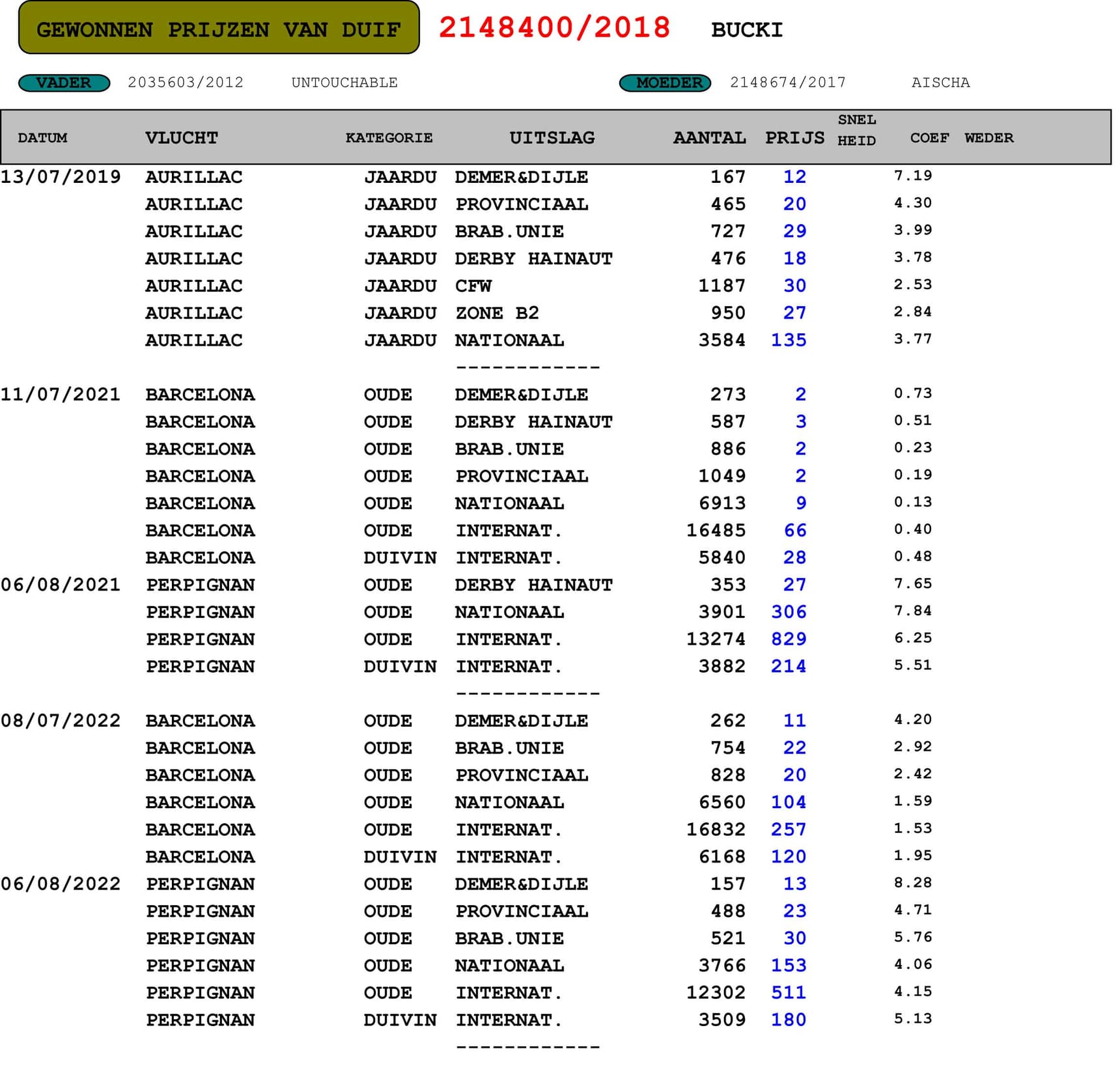
Task: Select the date 06/08/2022
Action: pyautogui.click(x=61, y=884)
